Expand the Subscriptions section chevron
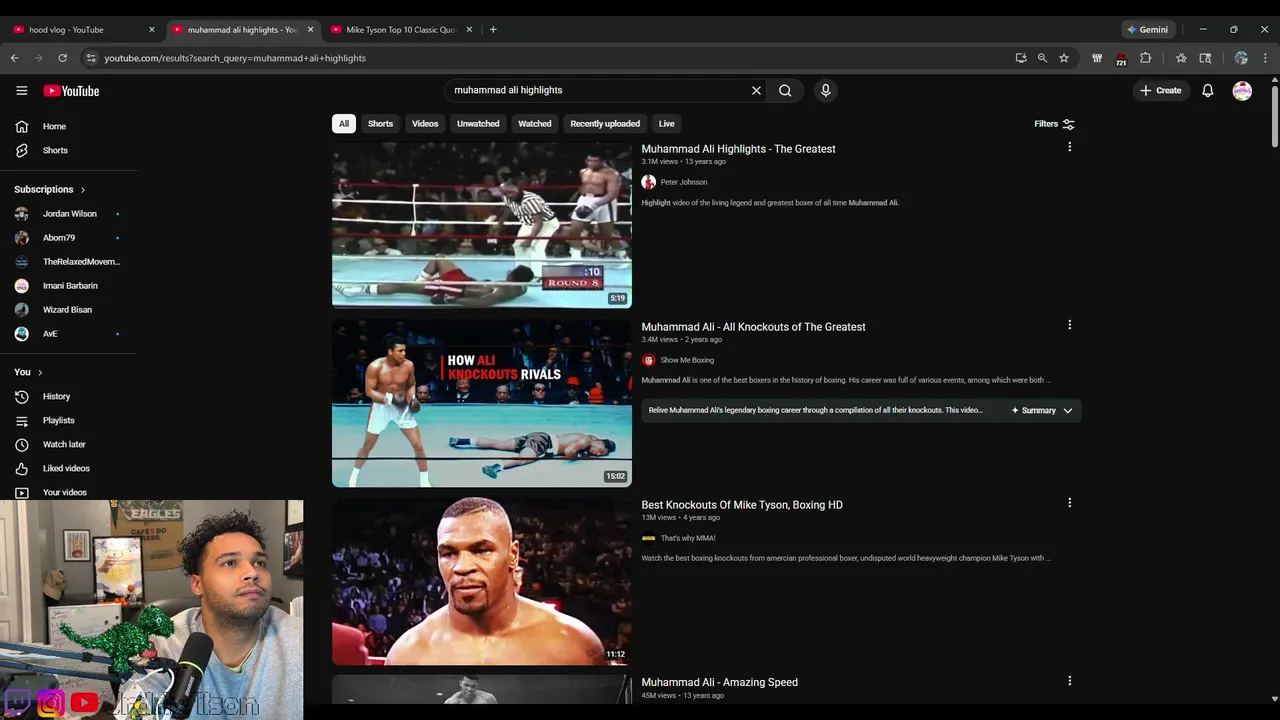 (x=83, y=189)
